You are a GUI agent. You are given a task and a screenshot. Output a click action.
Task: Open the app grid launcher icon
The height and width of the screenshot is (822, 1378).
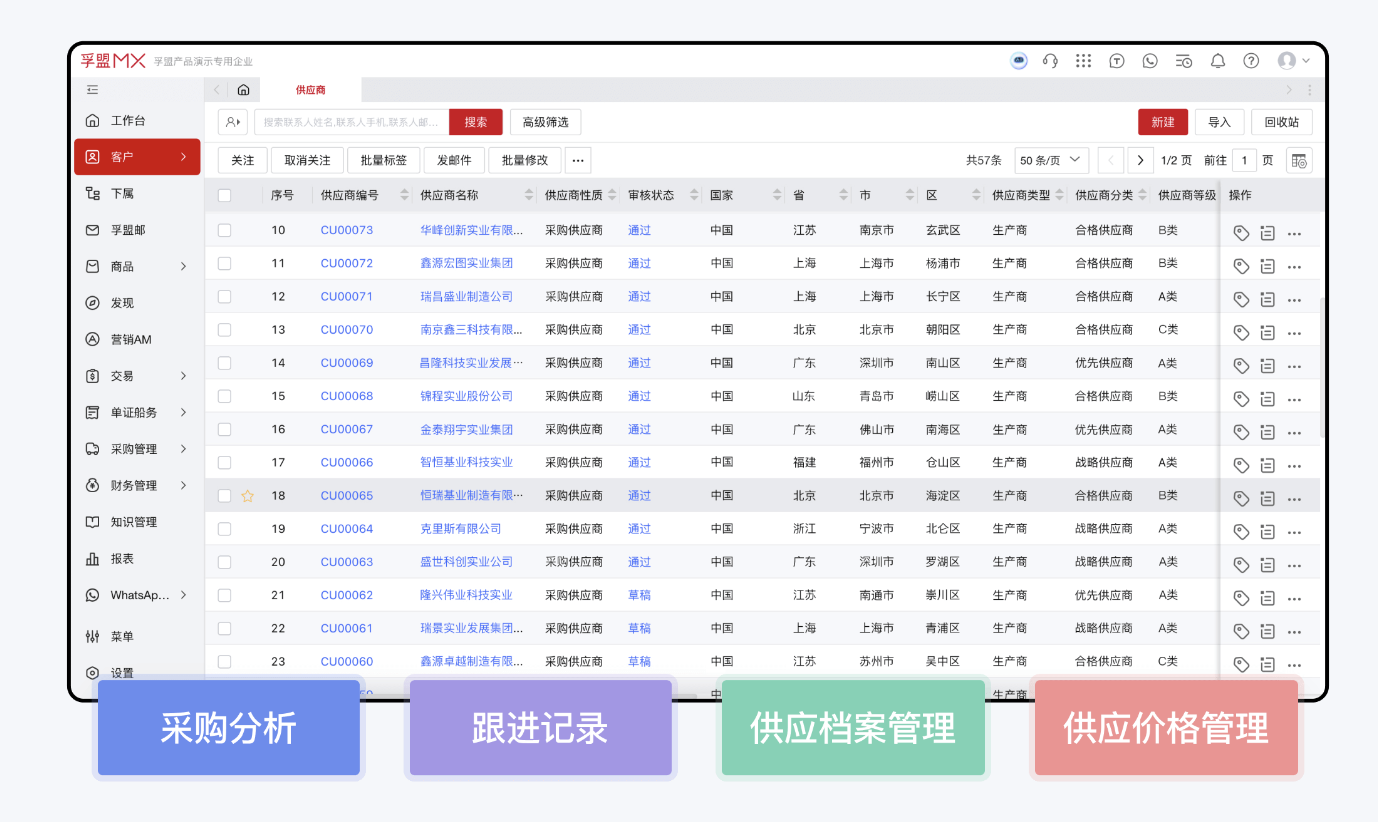click(x=1084, y=61)
